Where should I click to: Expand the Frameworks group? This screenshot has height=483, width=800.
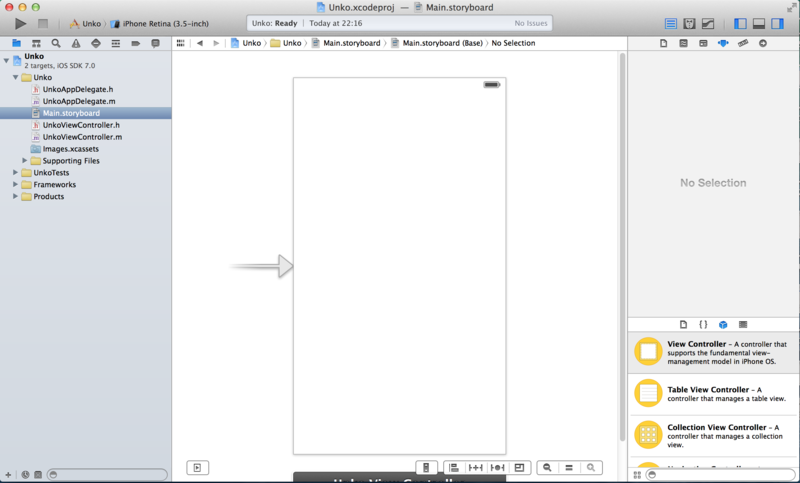(x=16, y=184)
